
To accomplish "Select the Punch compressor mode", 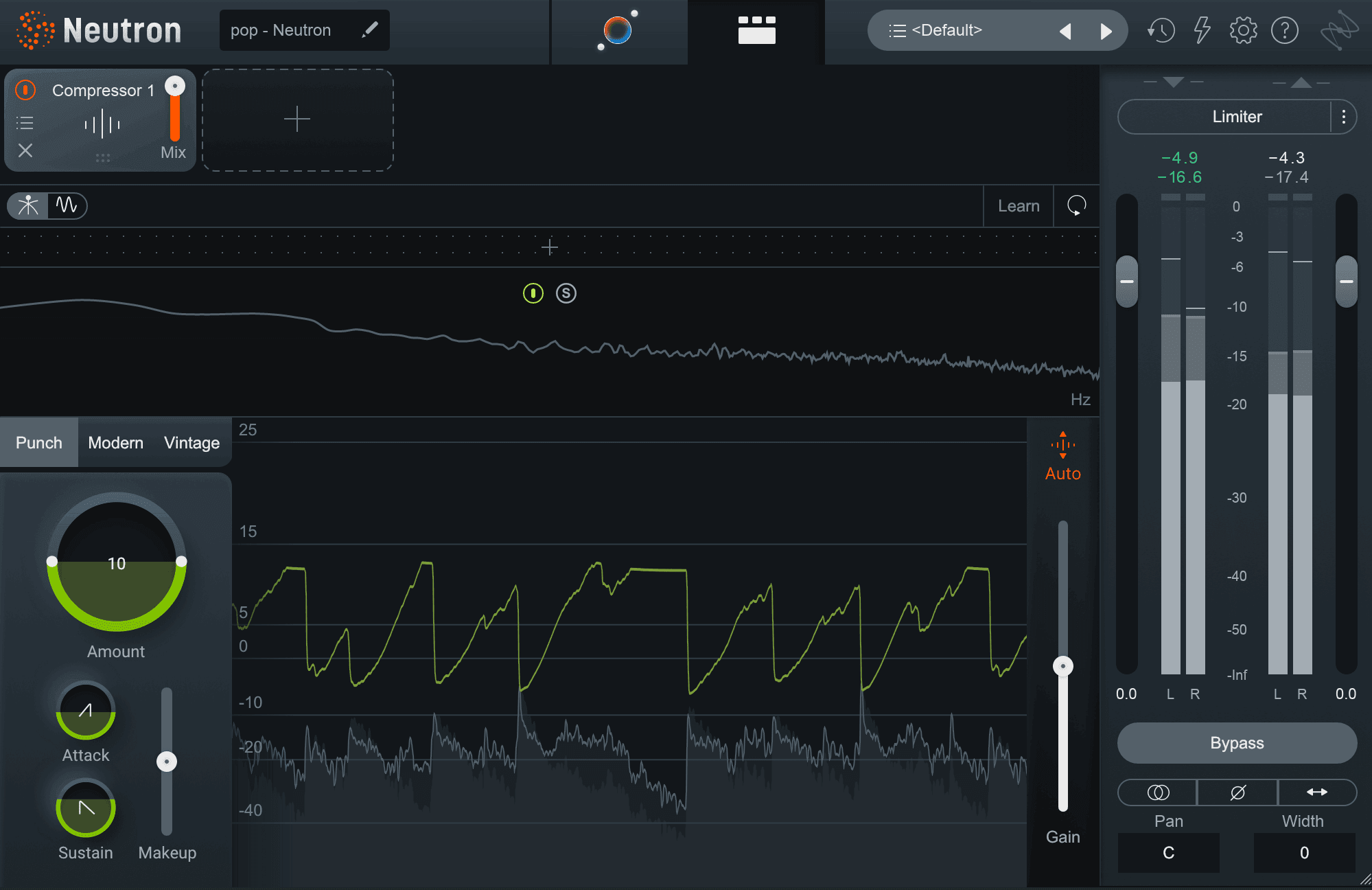I will click(39, 443).
